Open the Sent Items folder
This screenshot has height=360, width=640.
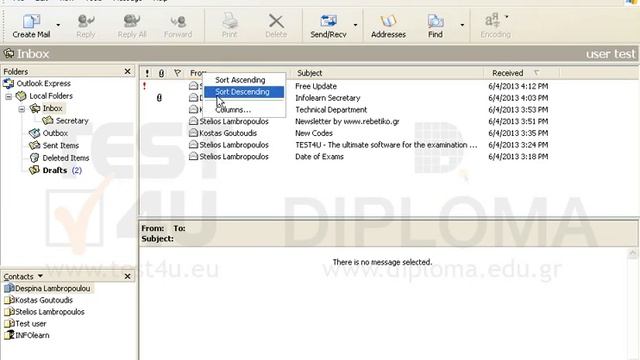(x=60, y=145)
